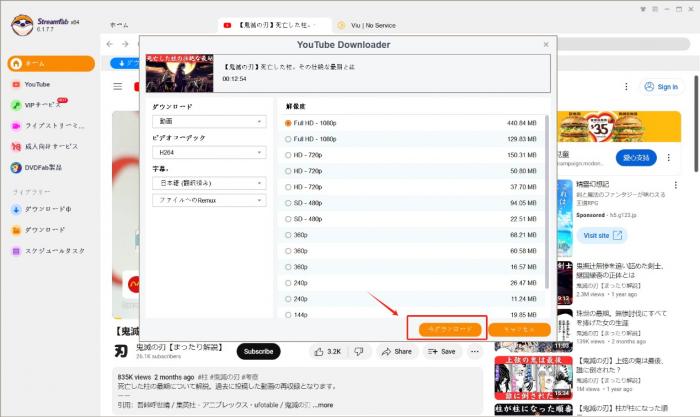Expand description with ...more link

(x=323, y=405)
